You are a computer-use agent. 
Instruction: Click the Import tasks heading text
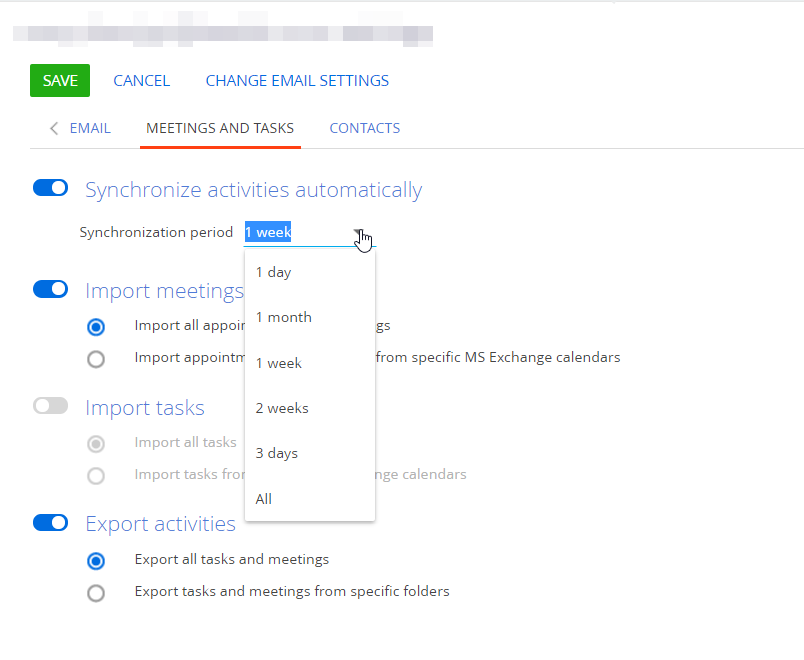[145, 408]
